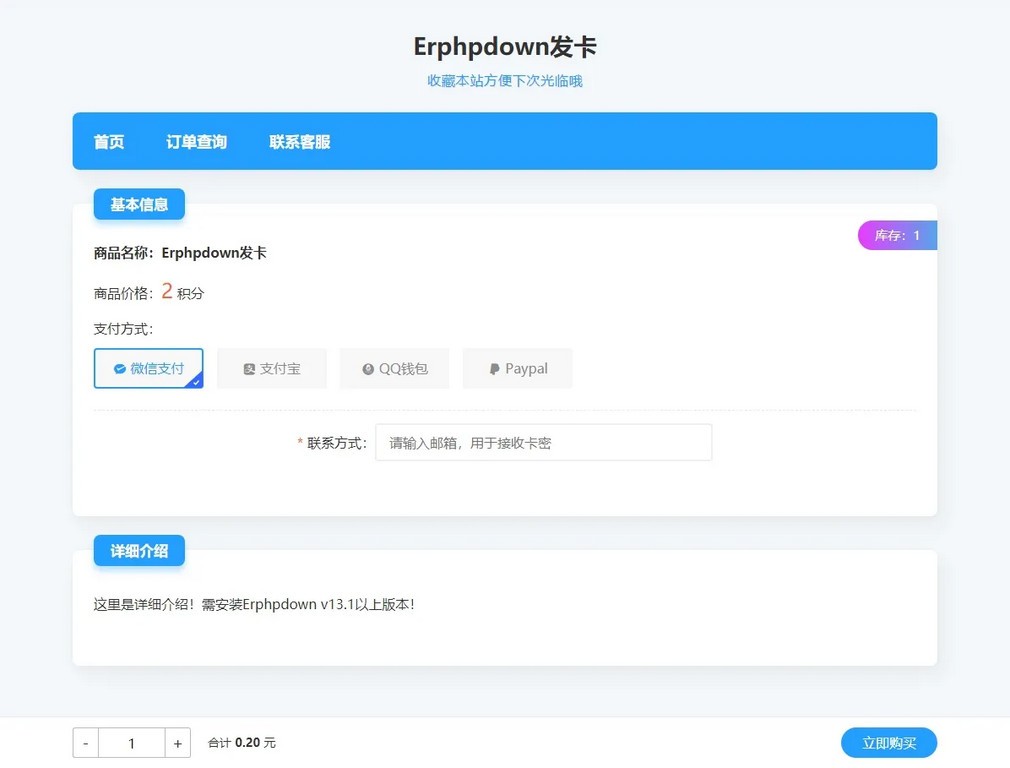Click the Erphpdown发卡 page title

tap(505, 47)
